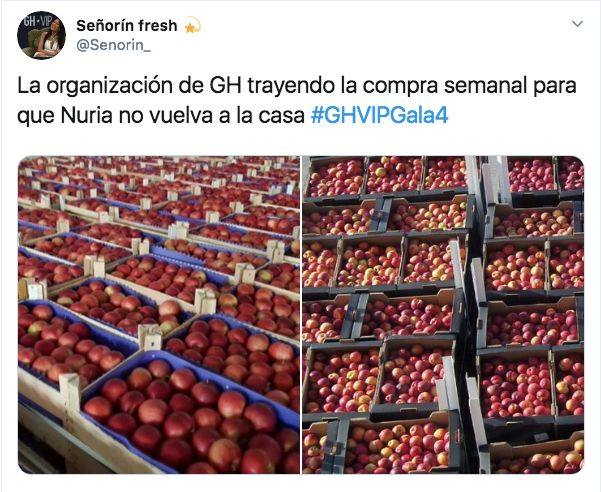View right photo of fruit in cardboard boxes
Screen dimensions: 601x492
click(443, 315)
